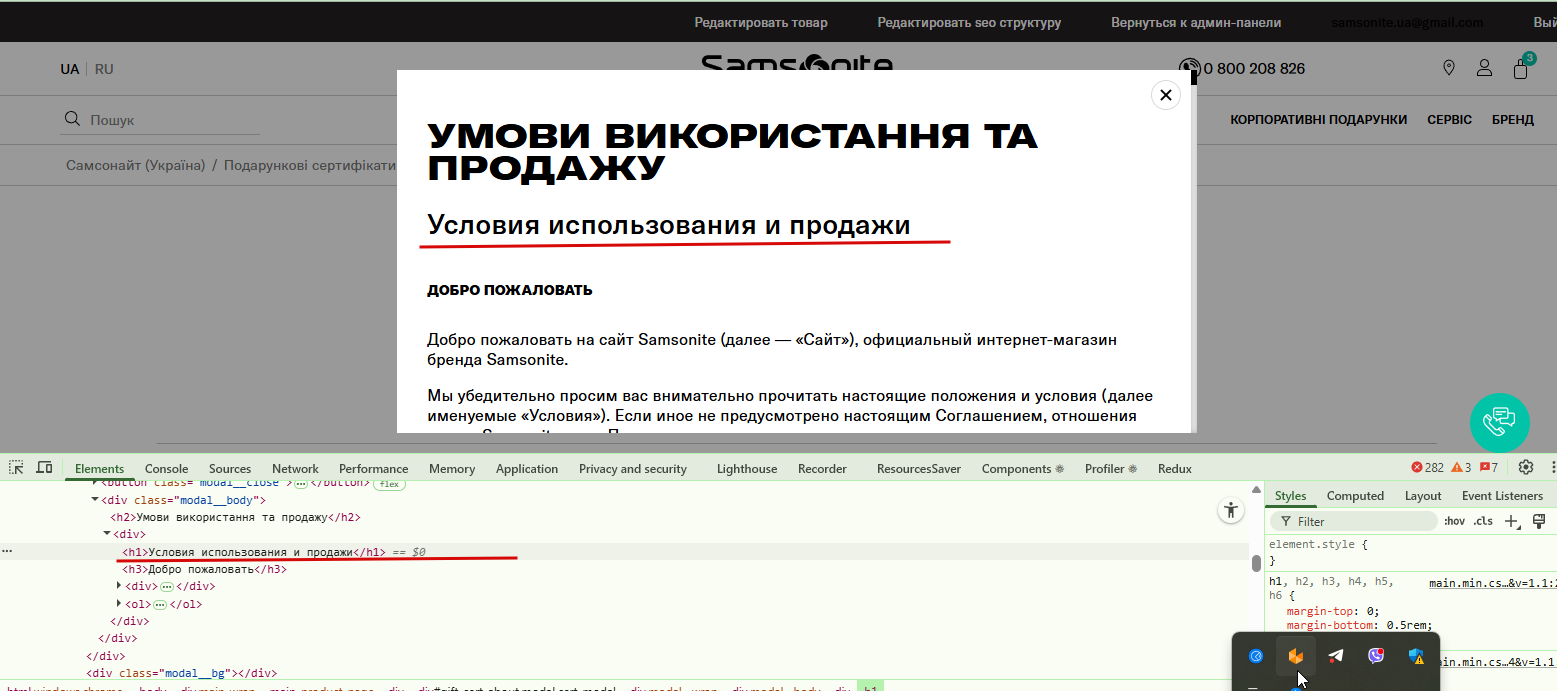
Task: Open the Redux tab
Action: coord(1175,468)
